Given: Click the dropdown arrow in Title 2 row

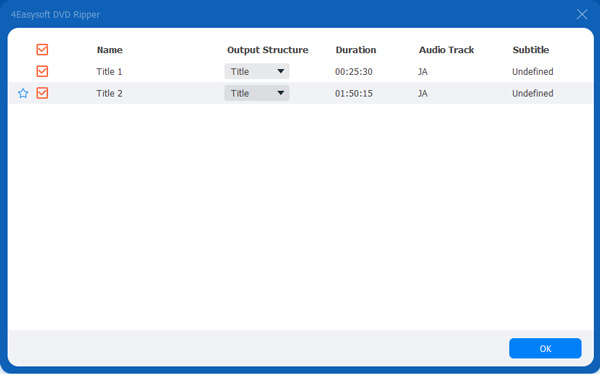Looking at the screenshot, I should click(280, 93).
